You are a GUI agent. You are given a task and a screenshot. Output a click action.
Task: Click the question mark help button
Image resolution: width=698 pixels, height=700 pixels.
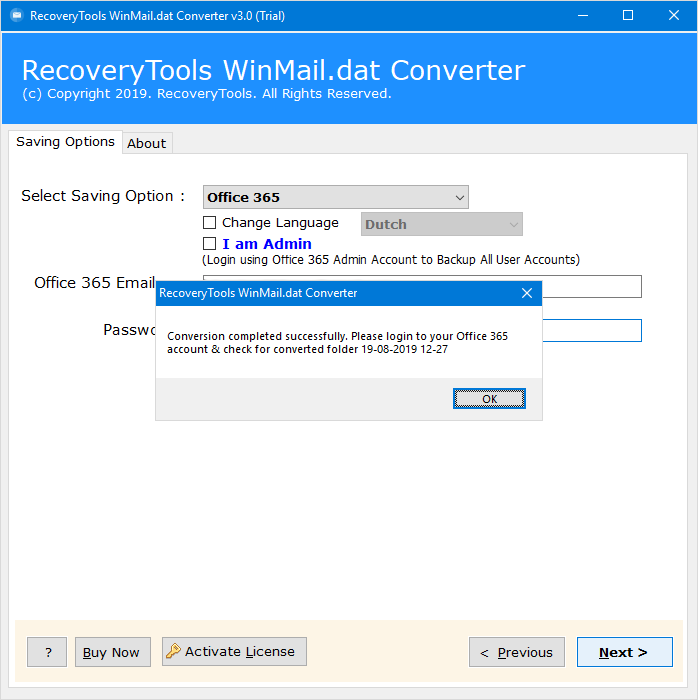pos(47,652)
